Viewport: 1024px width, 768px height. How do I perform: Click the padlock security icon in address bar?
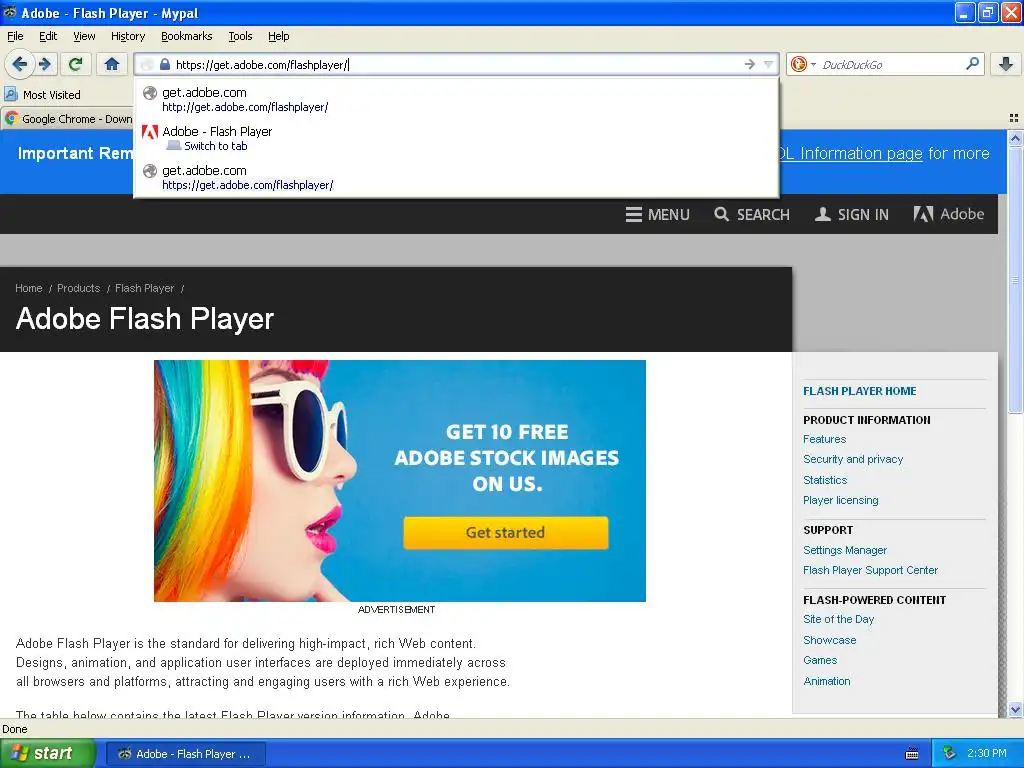(x=165, y=64)
